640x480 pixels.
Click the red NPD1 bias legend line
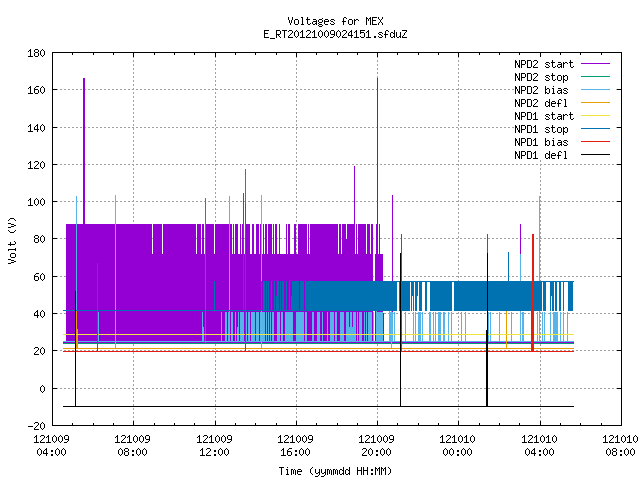click(x=595, y=142)
